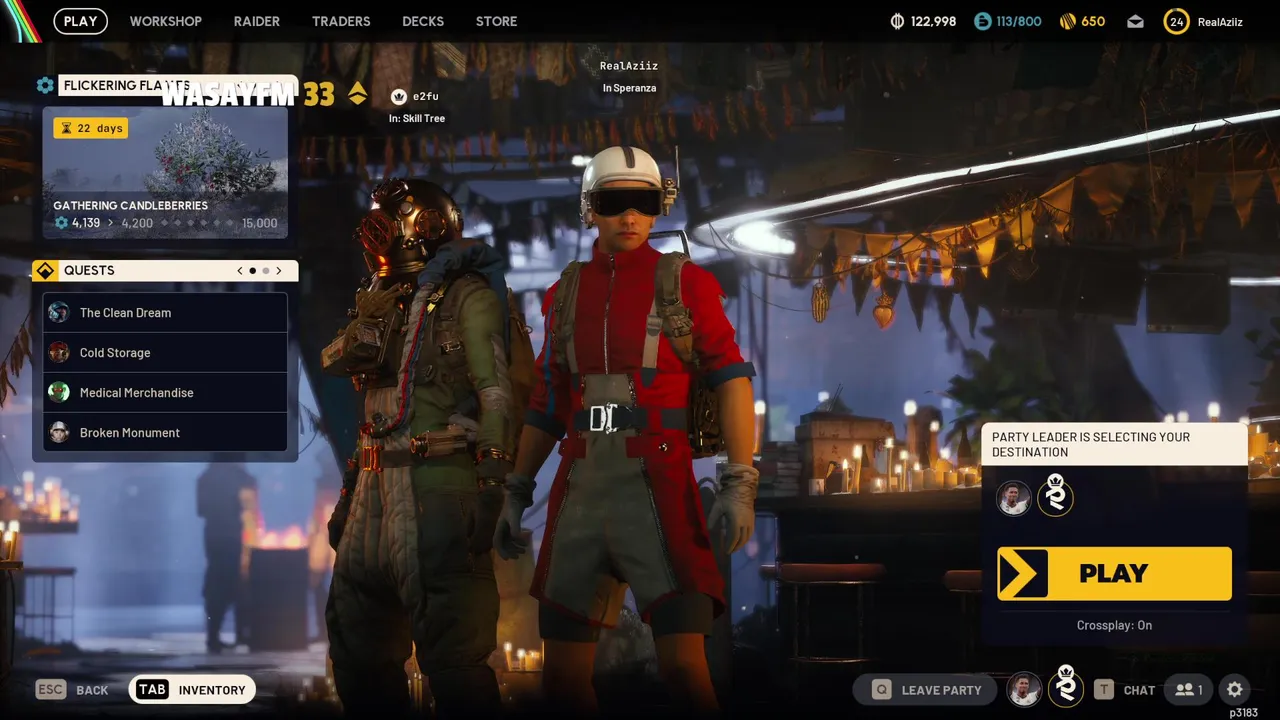
Task: Select the 'In Speranza' status text
Action: click(629, 88)
